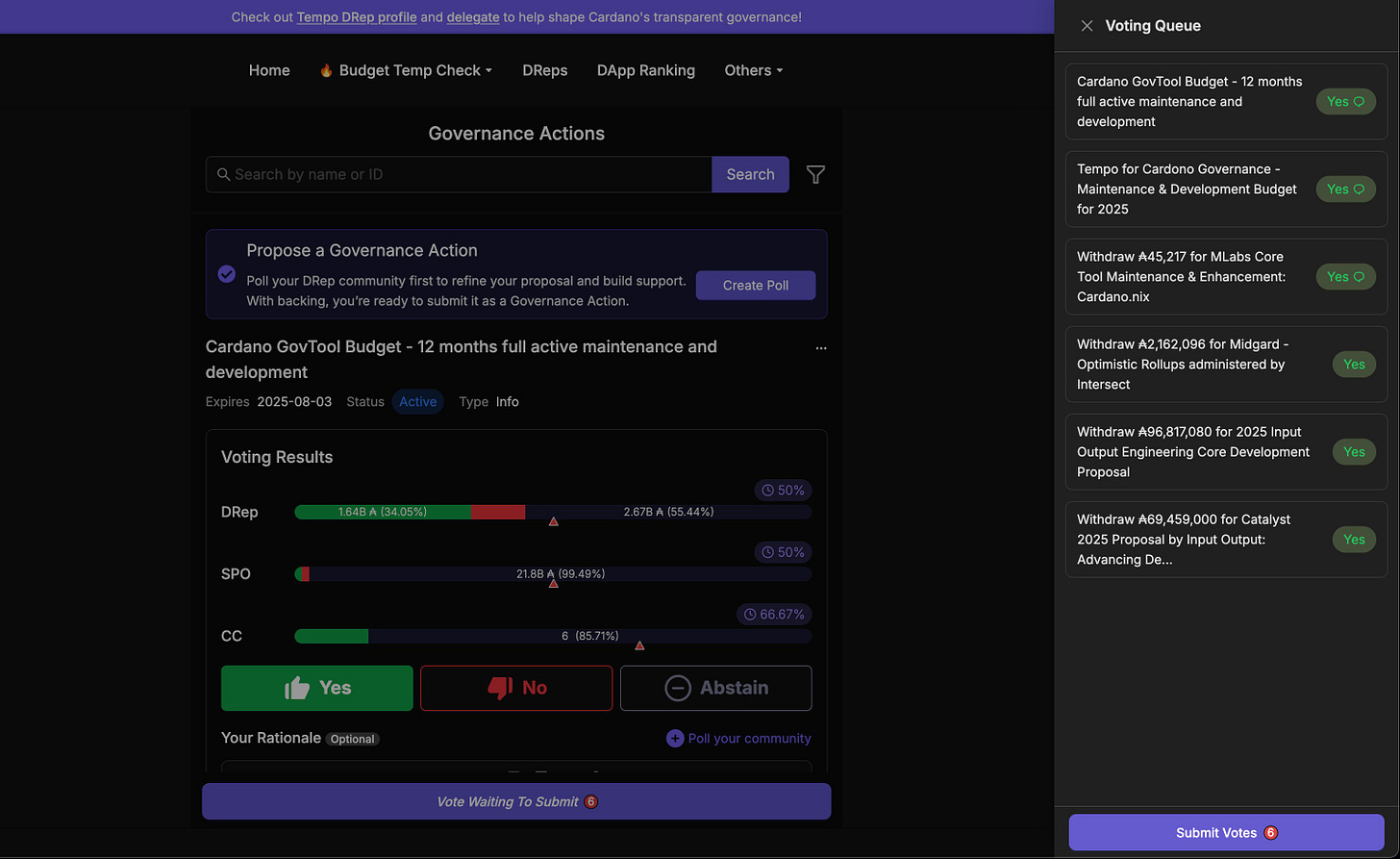The image size is (1400, 859).
Task: Click the checkmark icon in Propose a Governance Action
Action: [227, 274]
